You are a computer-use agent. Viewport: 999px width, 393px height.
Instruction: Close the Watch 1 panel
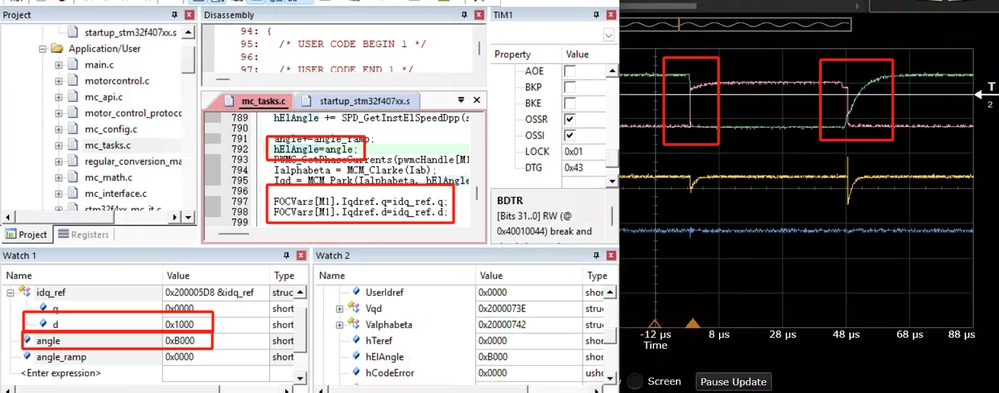tap(301, 255)
